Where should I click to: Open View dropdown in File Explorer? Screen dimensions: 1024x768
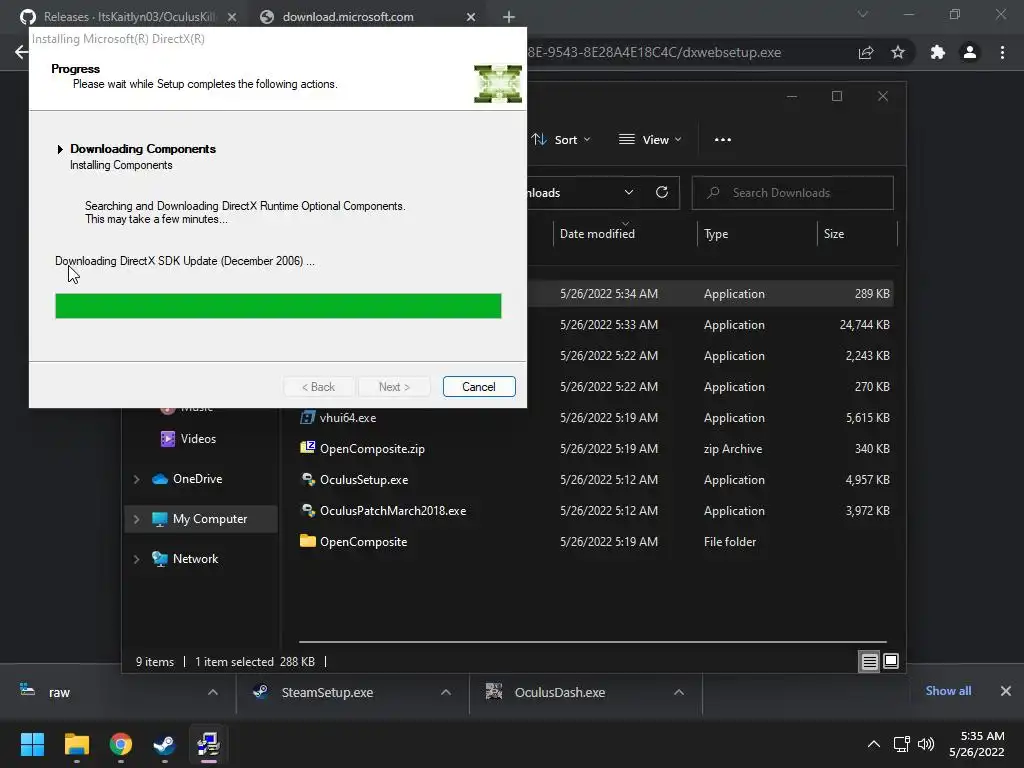coord(650,140)
